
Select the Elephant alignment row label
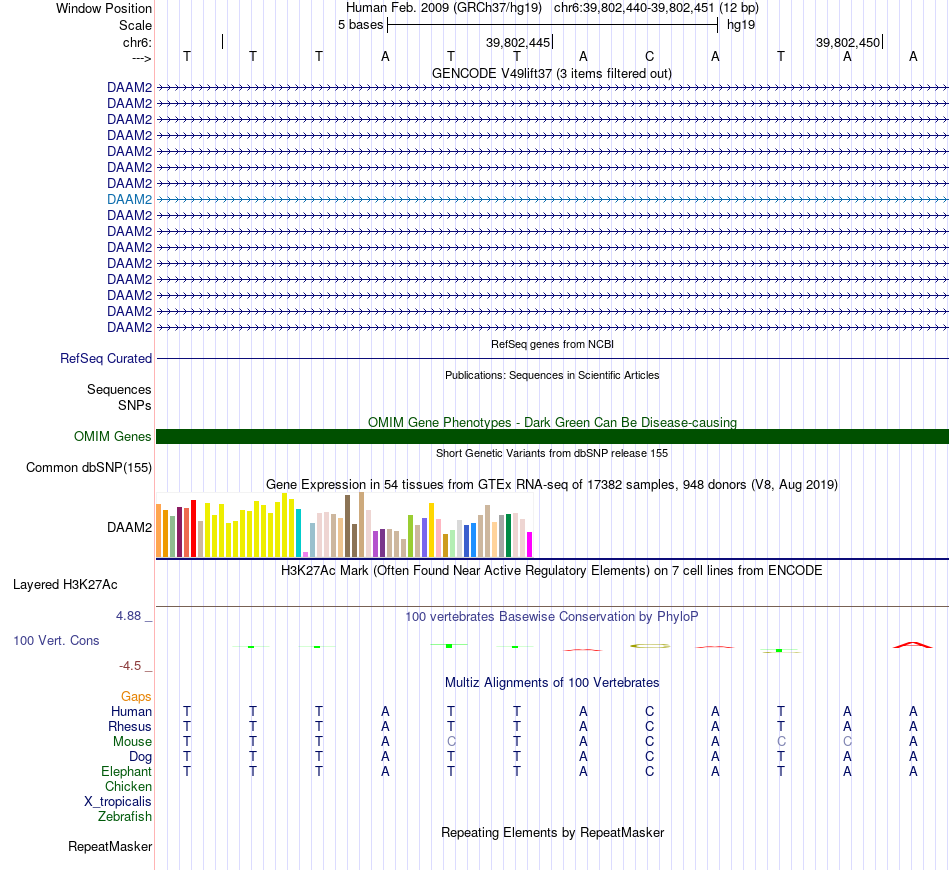tap(127, 771)
